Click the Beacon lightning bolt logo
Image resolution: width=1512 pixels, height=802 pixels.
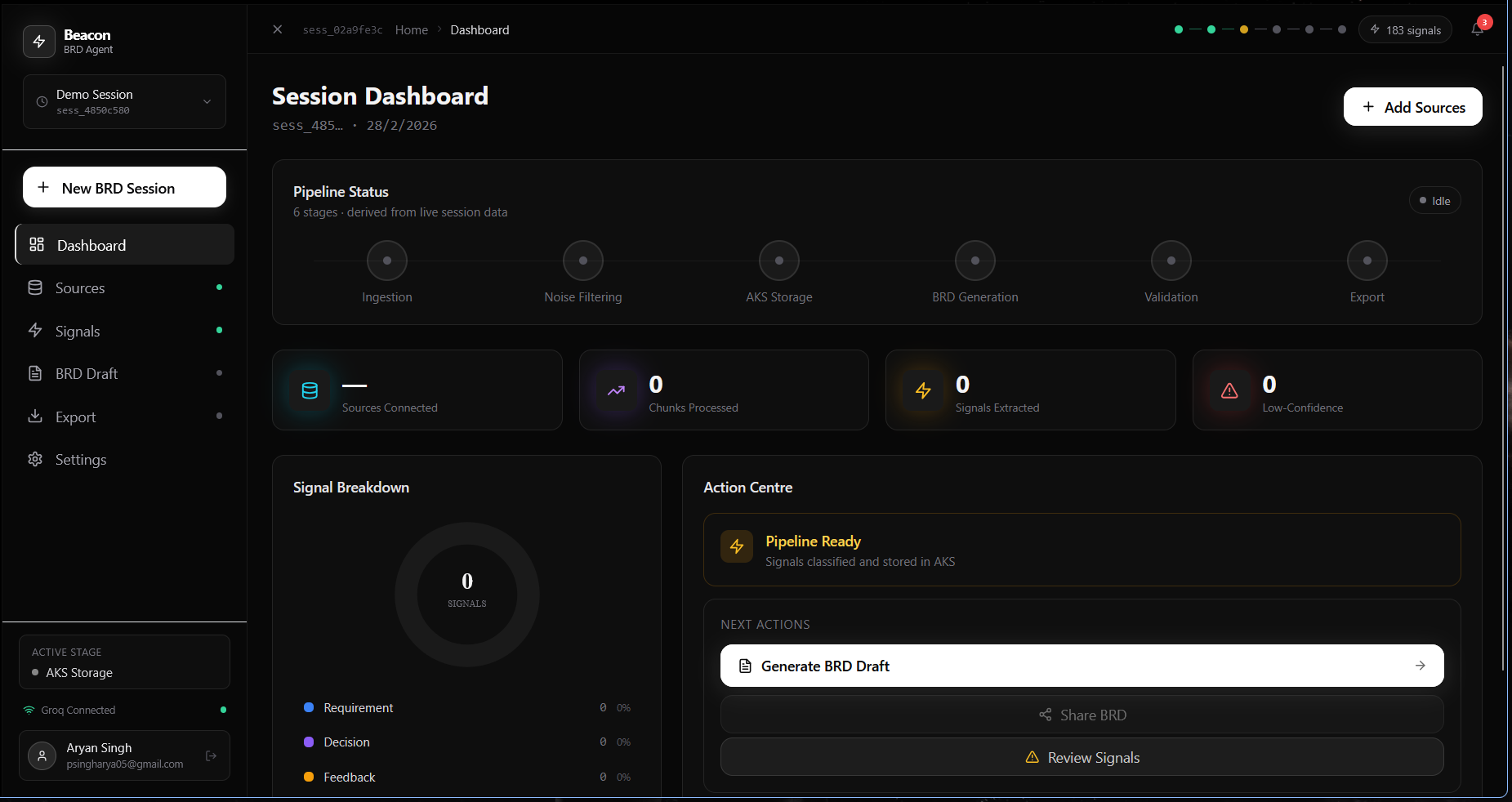click(x=39, y=42)
